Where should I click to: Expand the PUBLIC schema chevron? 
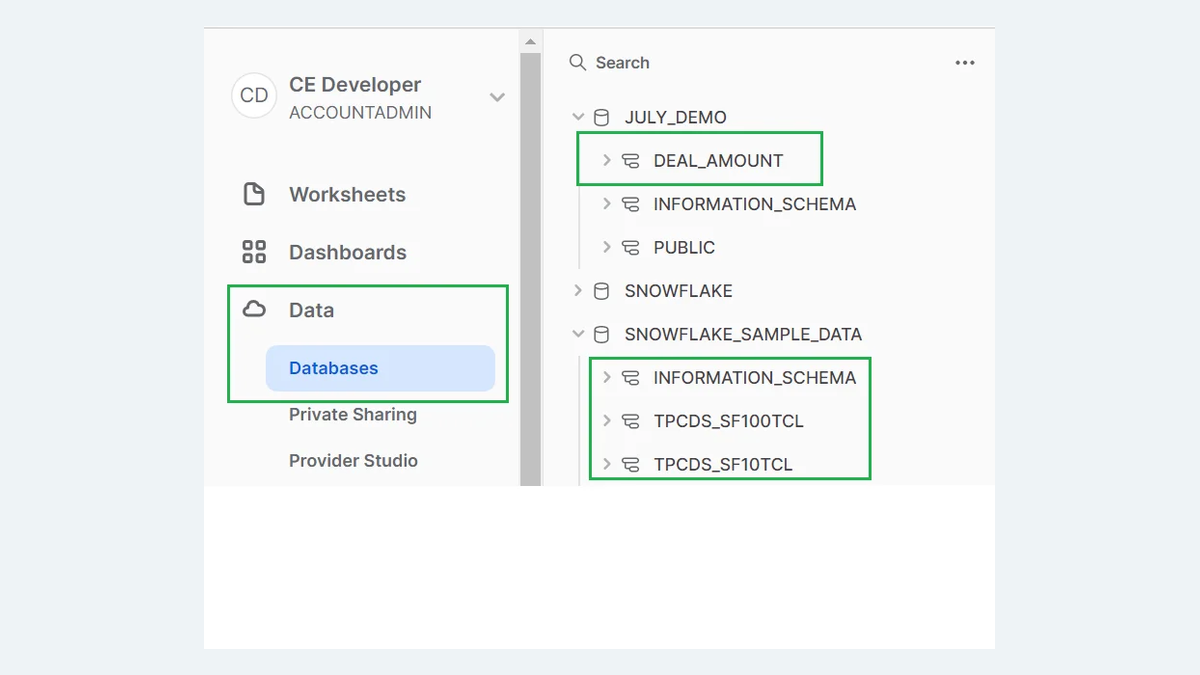[x=607, y=247]
